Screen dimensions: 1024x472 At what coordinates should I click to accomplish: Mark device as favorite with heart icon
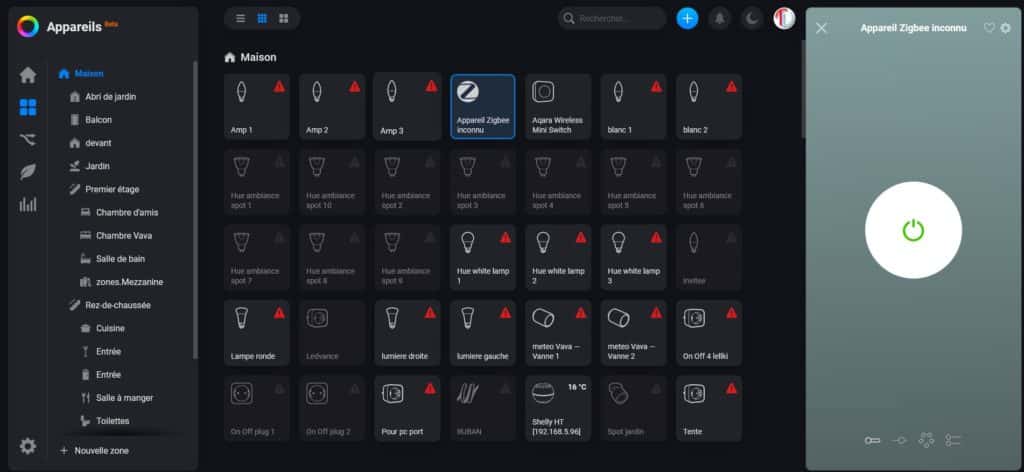(989, 28)
